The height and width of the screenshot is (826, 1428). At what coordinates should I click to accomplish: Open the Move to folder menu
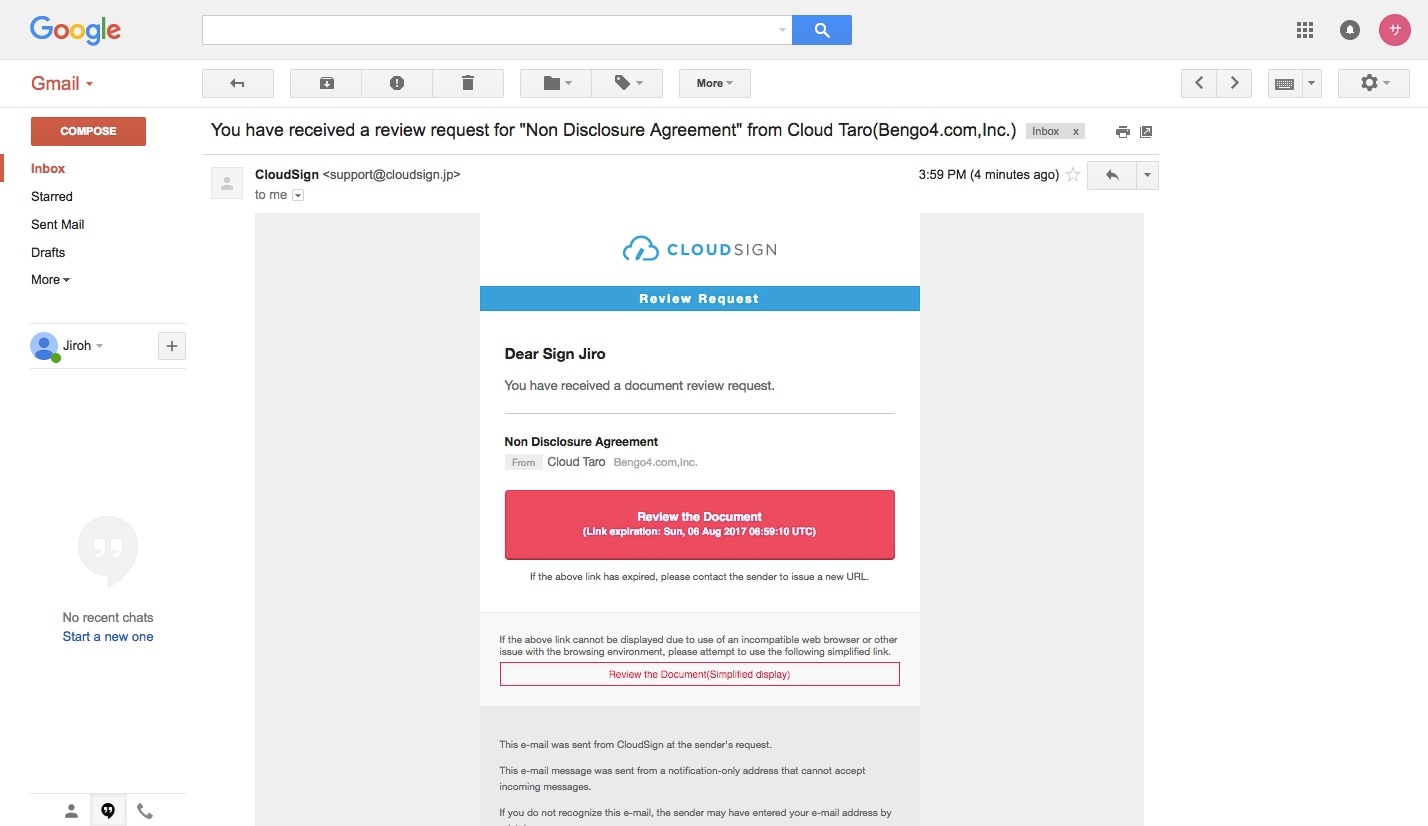(x=556, y=83)
